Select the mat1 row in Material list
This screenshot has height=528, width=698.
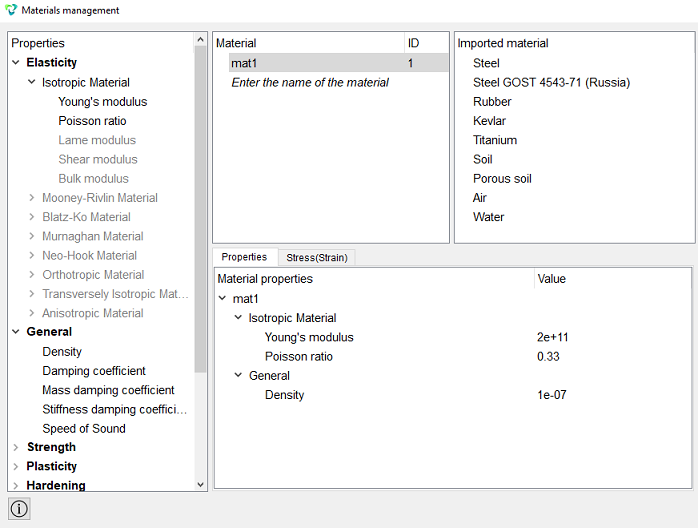click(338, 63)
